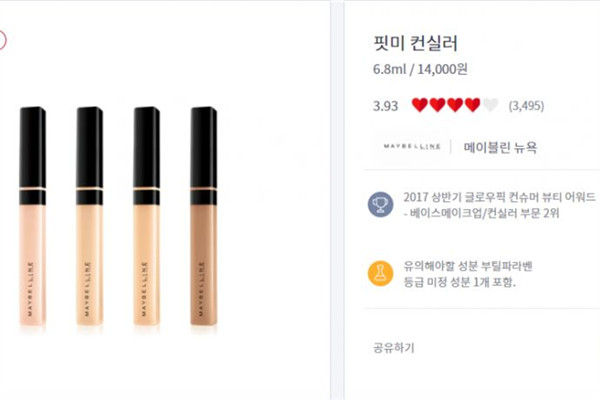600x400 pixels.
Task: Click the 핏미 컨실러 product title
Action: pos(415,43)
